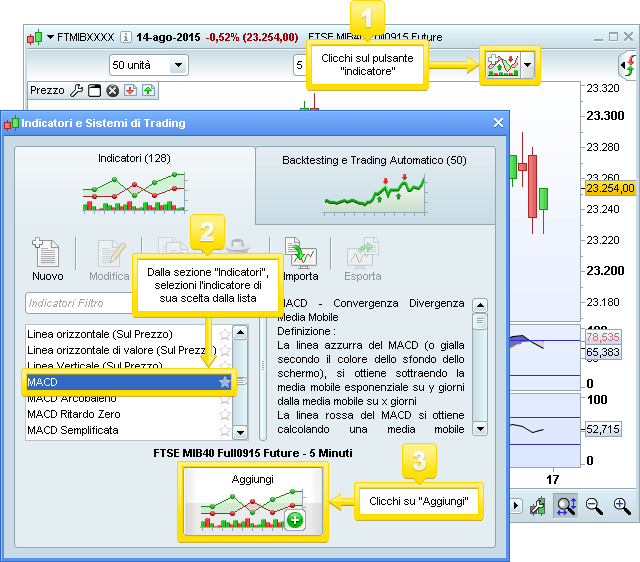Viewport: 640px width, 562px height.
Task: Open the candlestick chart style menu arrow
Action: pyautogui.click(x=50, y=37)
